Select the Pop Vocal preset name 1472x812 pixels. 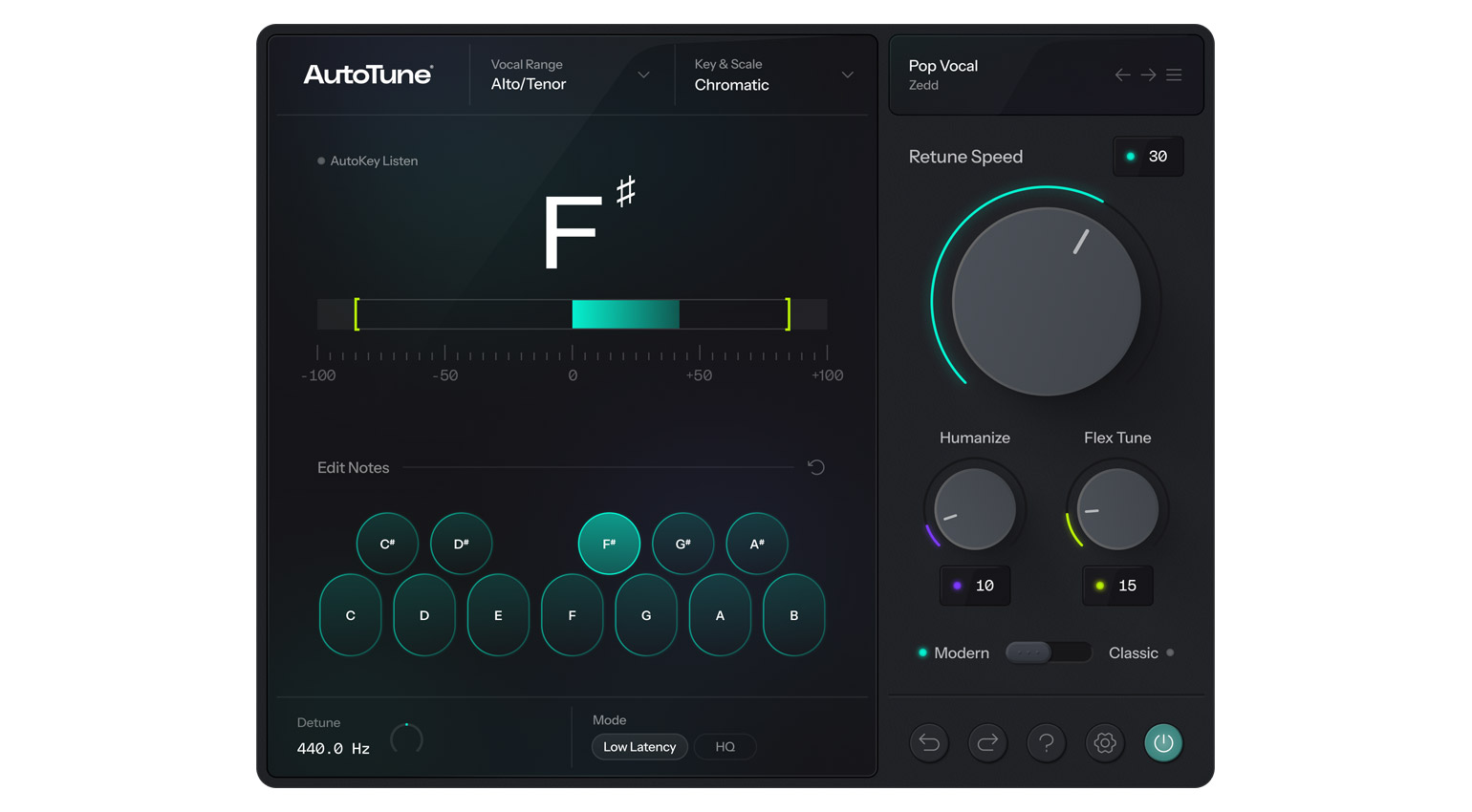943,66
